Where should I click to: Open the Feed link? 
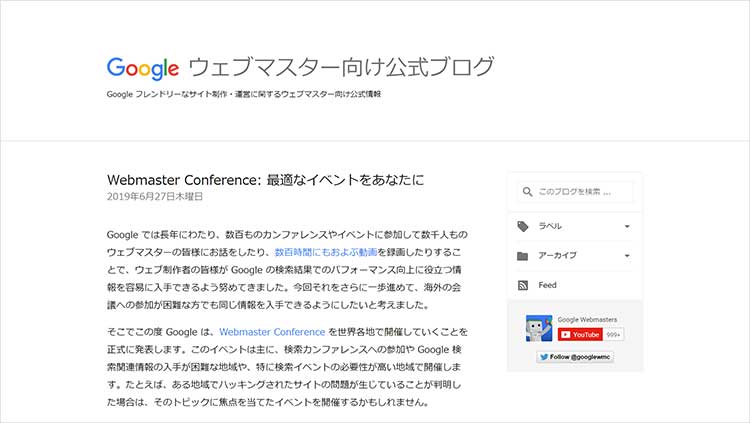click(x=547, y=285)
